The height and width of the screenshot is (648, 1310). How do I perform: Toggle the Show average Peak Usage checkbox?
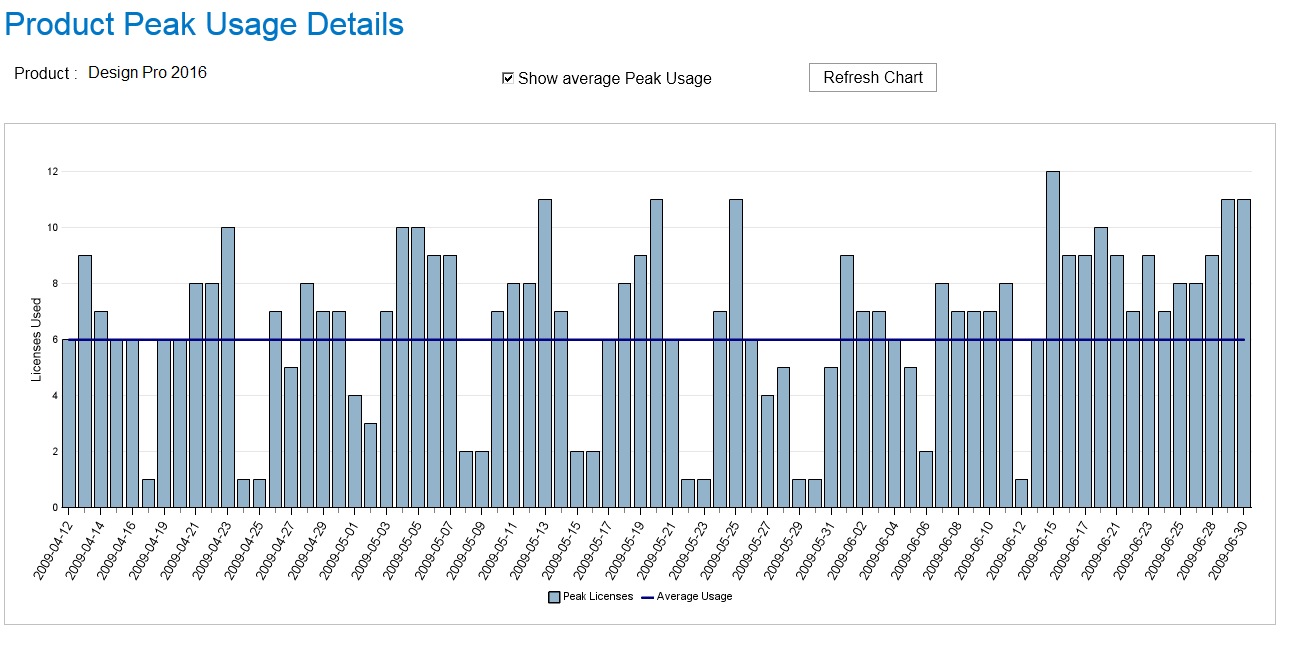point(508,78)
